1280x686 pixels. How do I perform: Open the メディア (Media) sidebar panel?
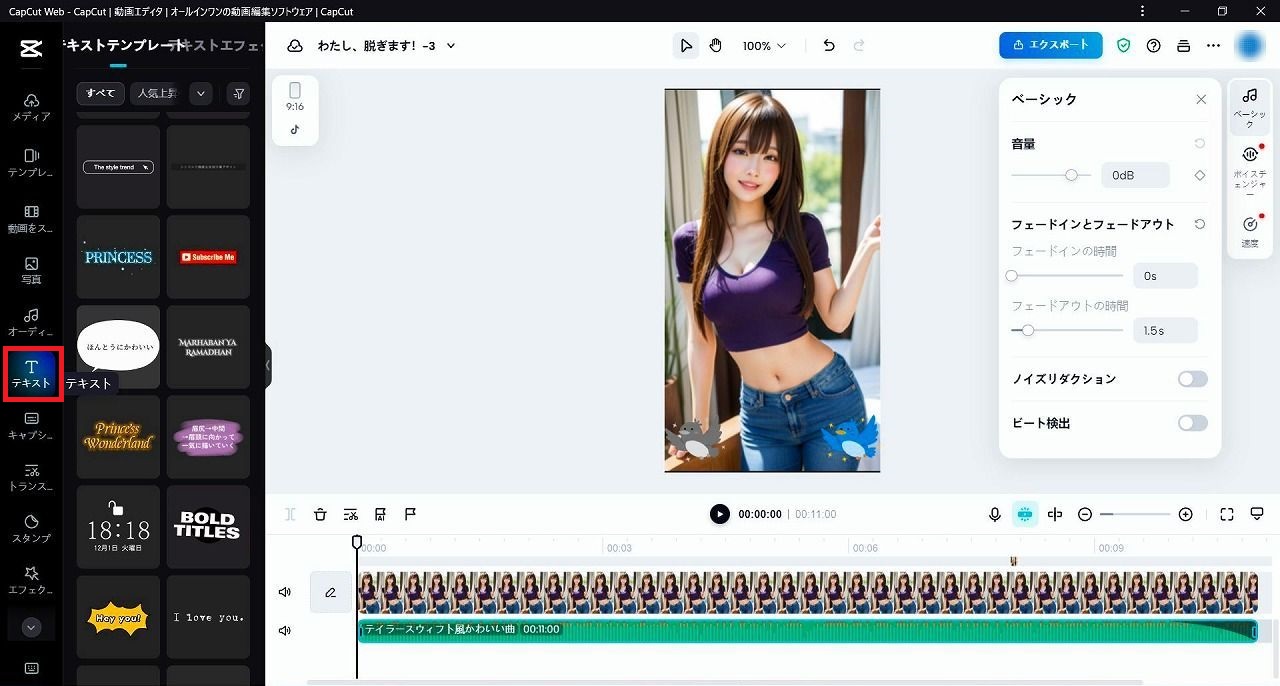pyautogui.click(x=31, y=107)
